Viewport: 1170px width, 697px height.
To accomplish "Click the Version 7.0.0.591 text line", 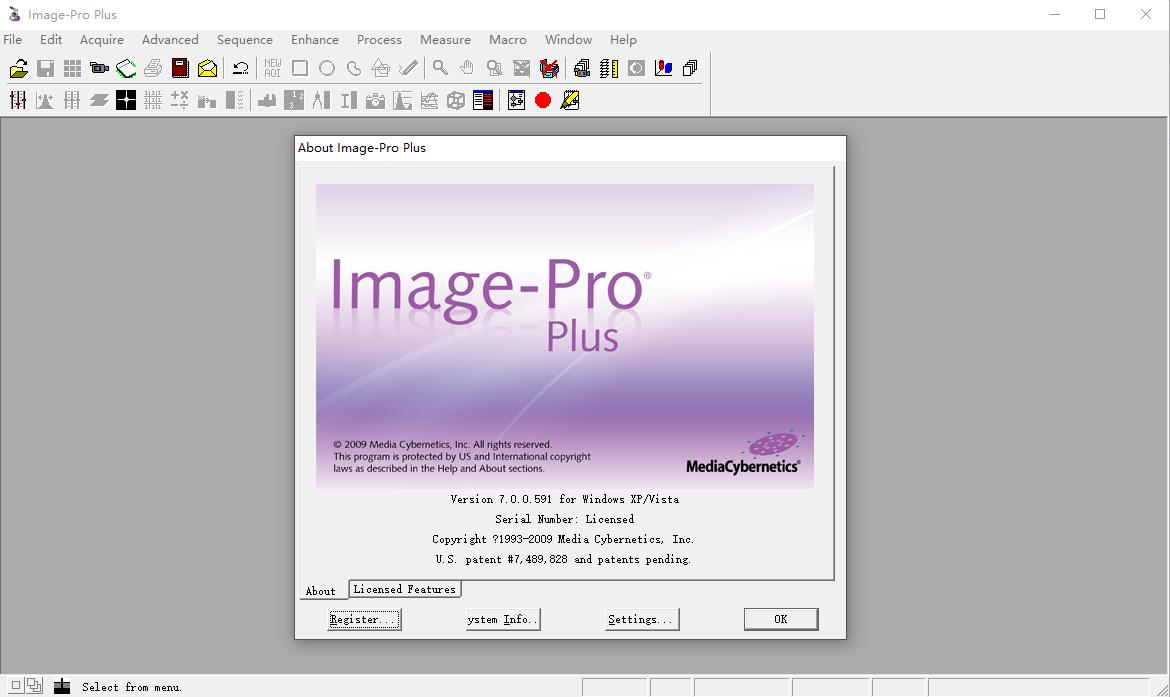I will pyautogui.click(x=565, y=499).
